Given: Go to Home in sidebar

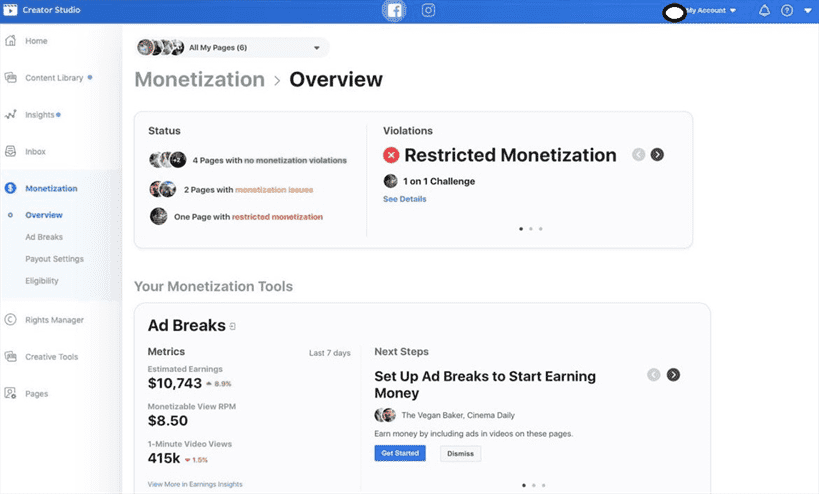Looking at the screenshot, I should 36,41.
